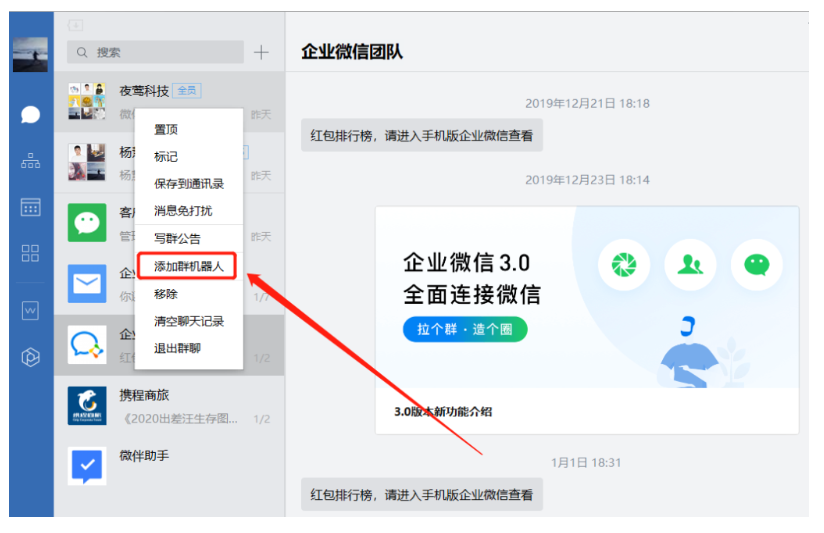
Task: Open the Messages chat bubble icon
Action: click(30, 114)
